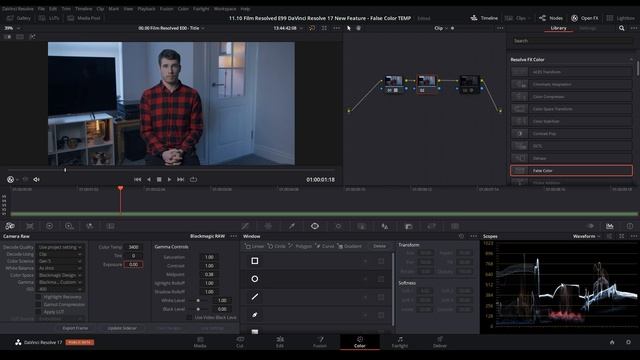Open the Scopes palette icon
640x360 pixels.
[610, 226]
